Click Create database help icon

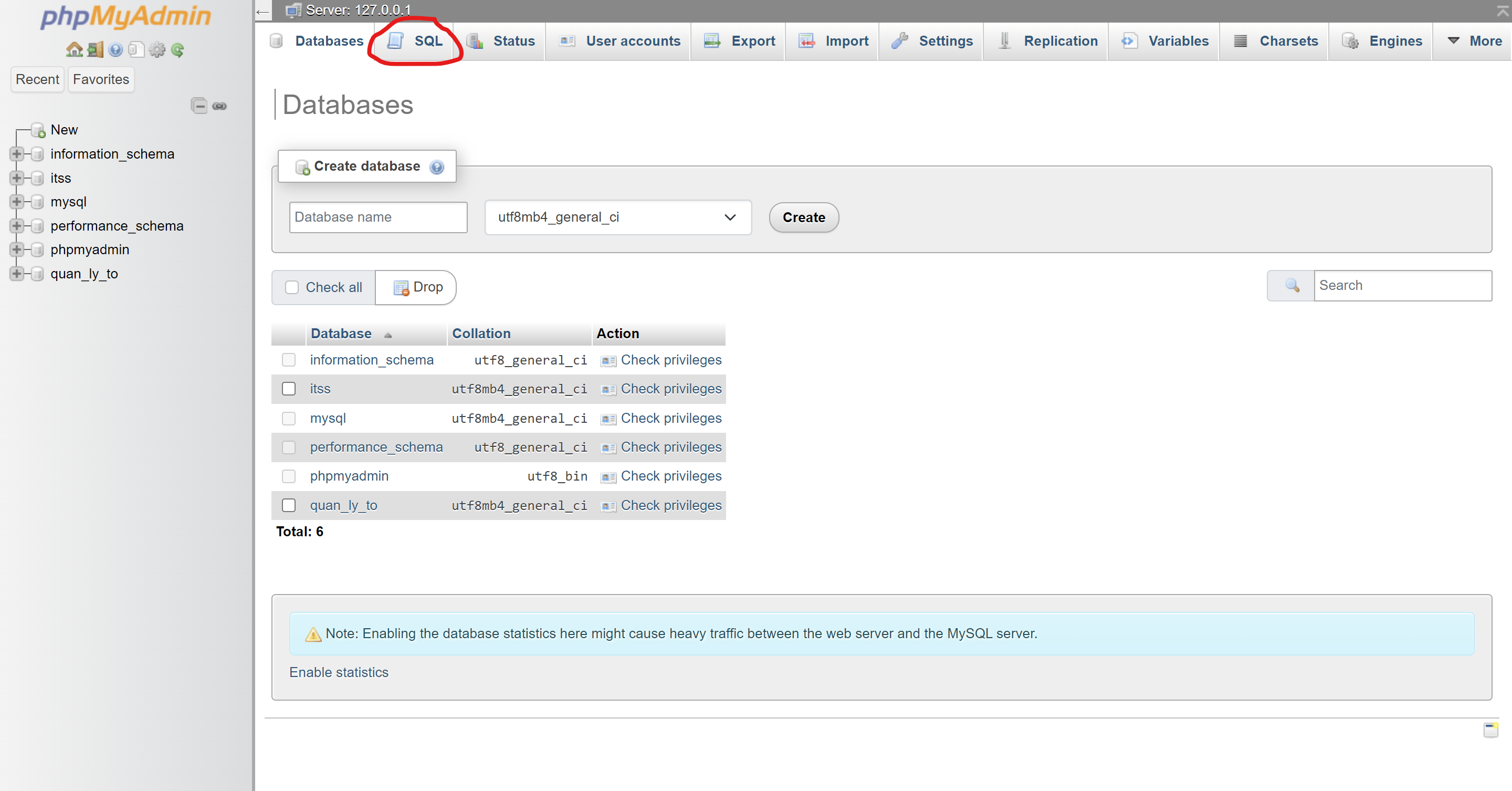tap(437, 168)
